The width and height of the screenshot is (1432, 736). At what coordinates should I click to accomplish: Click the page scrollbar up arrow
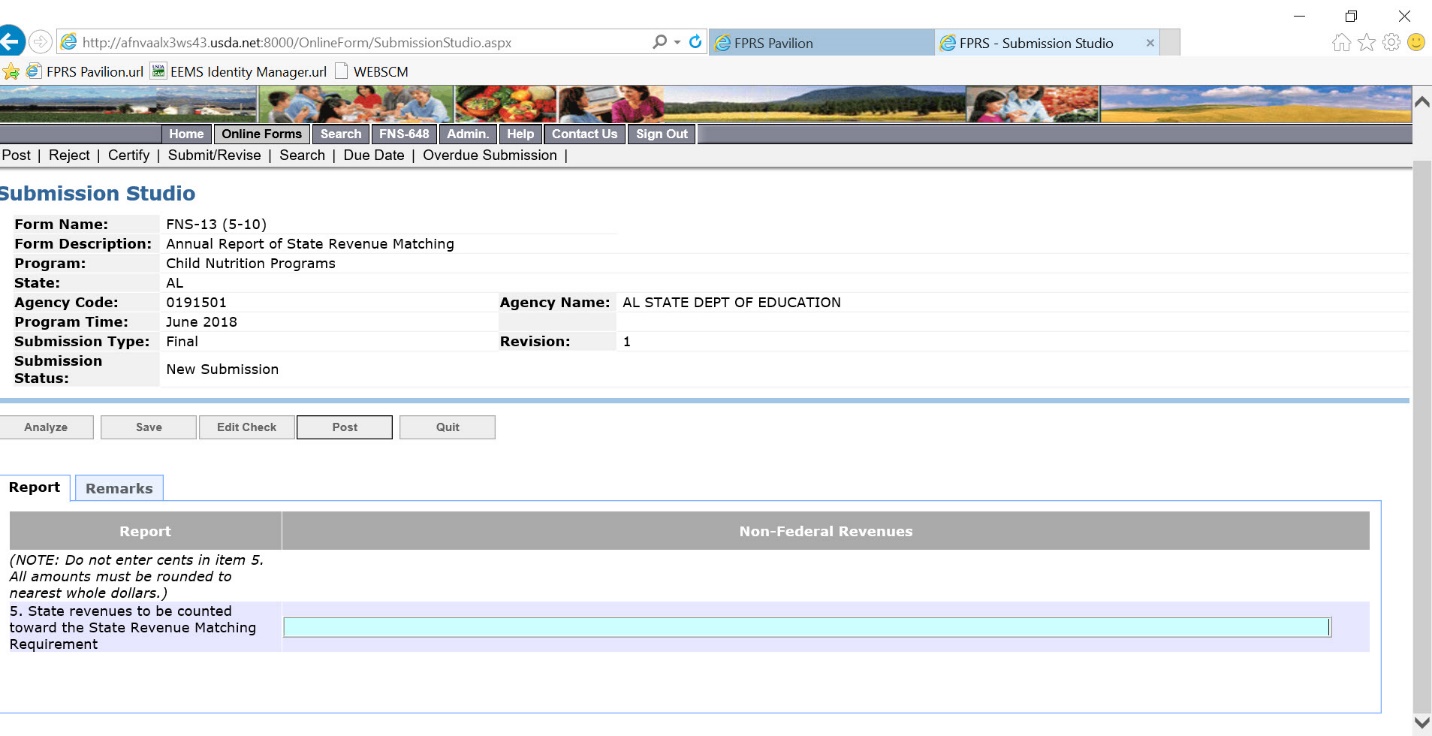[x=1421, y=101]
